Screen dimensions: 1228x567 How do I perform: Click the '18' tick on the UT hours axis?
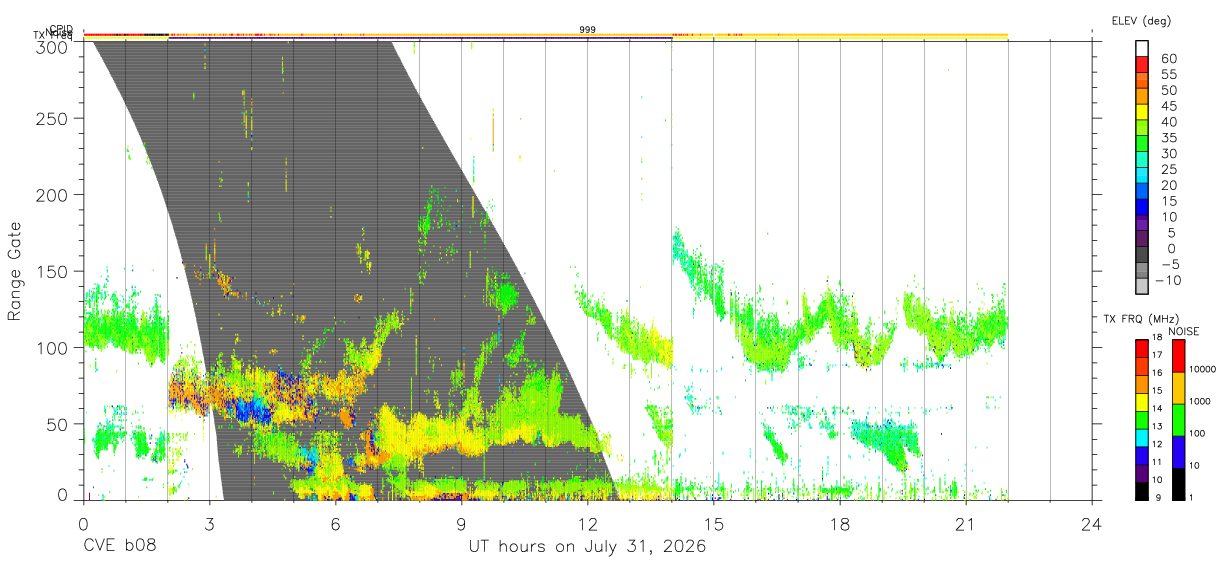(x=840, y=525)
